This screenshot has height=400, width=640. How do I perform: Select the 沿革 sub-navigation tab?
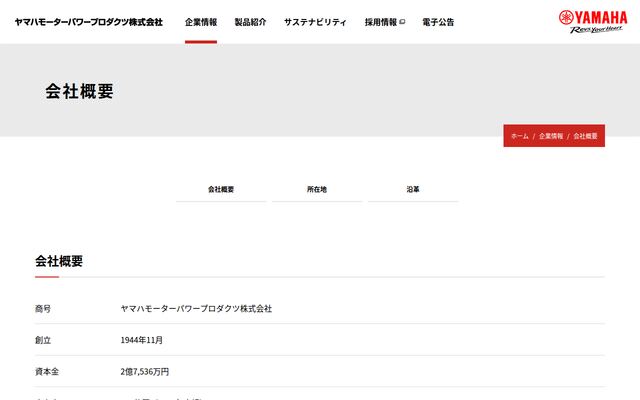click(x=413, y=189)
